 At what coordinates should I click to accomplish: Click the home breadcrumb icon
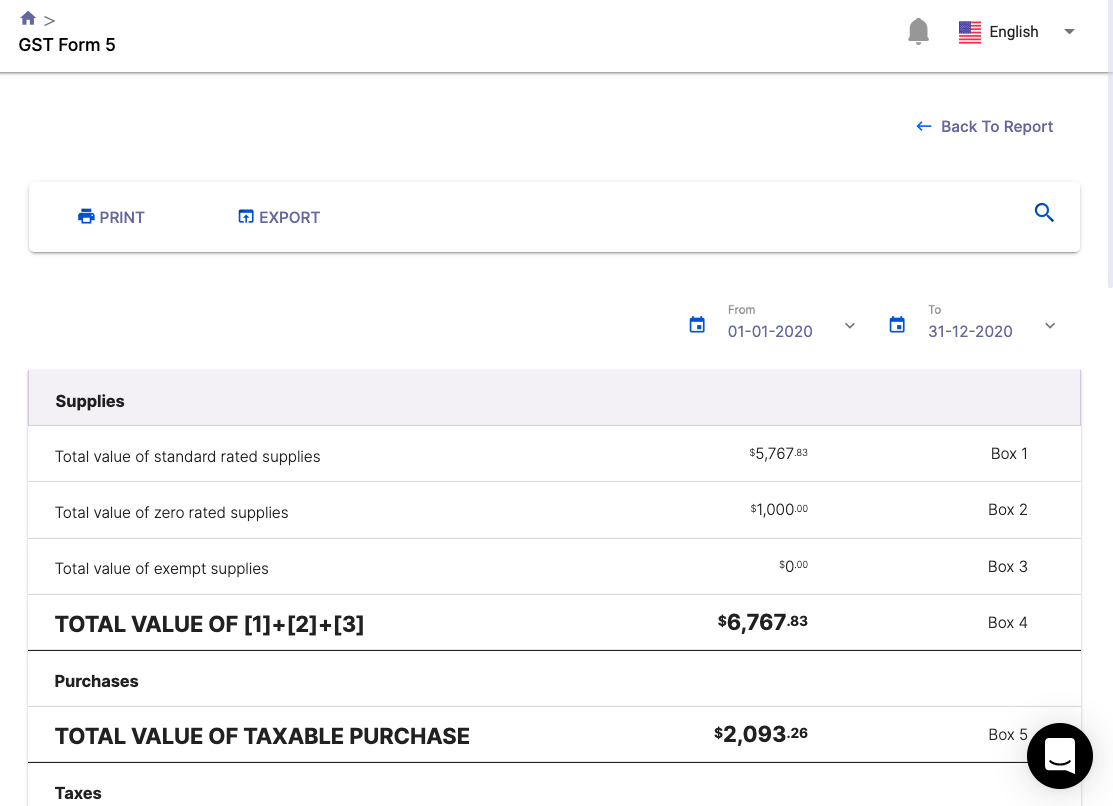click(28, 18)
